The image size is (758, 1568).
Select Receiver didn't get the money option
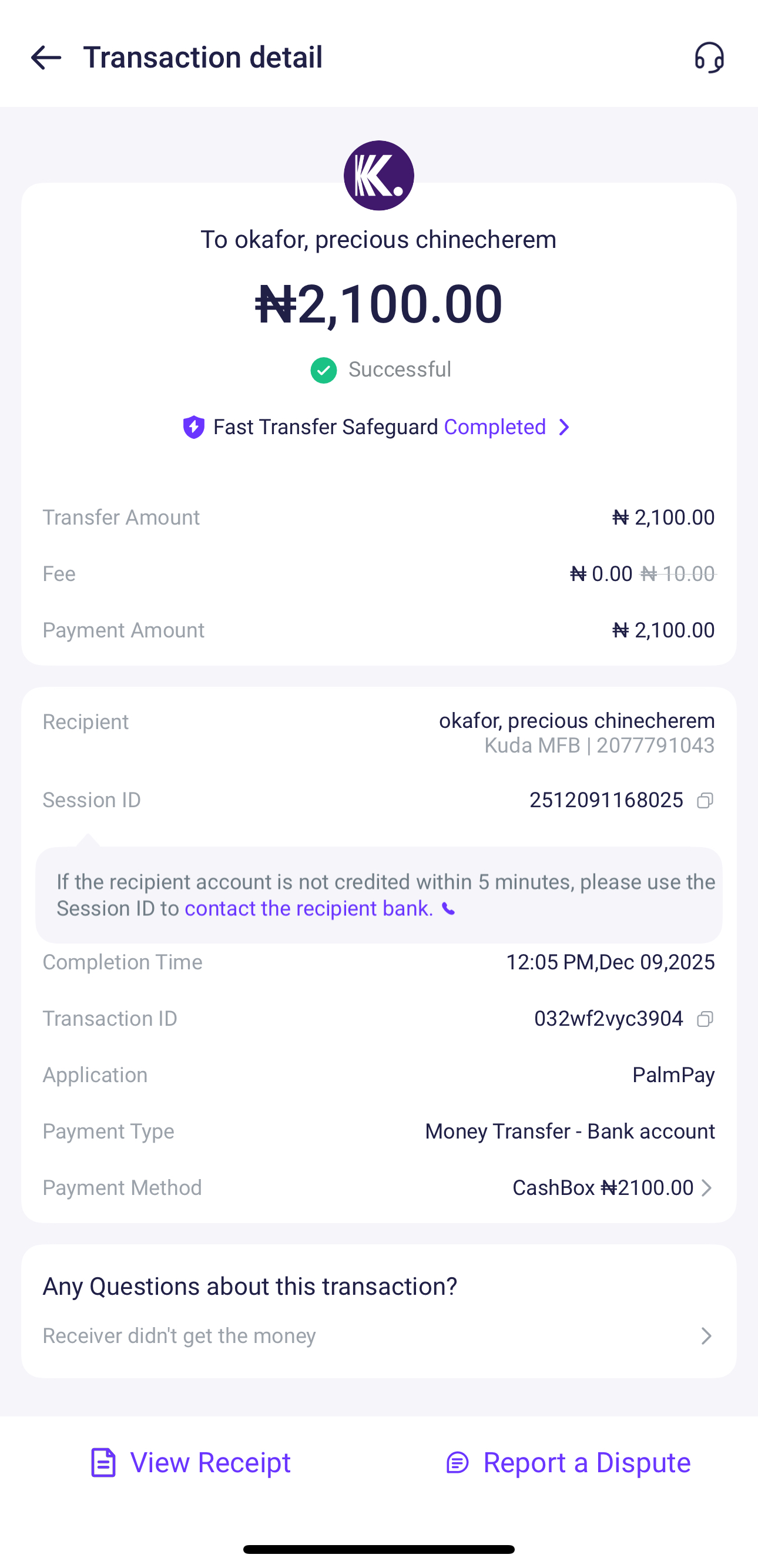point(179,1336)
